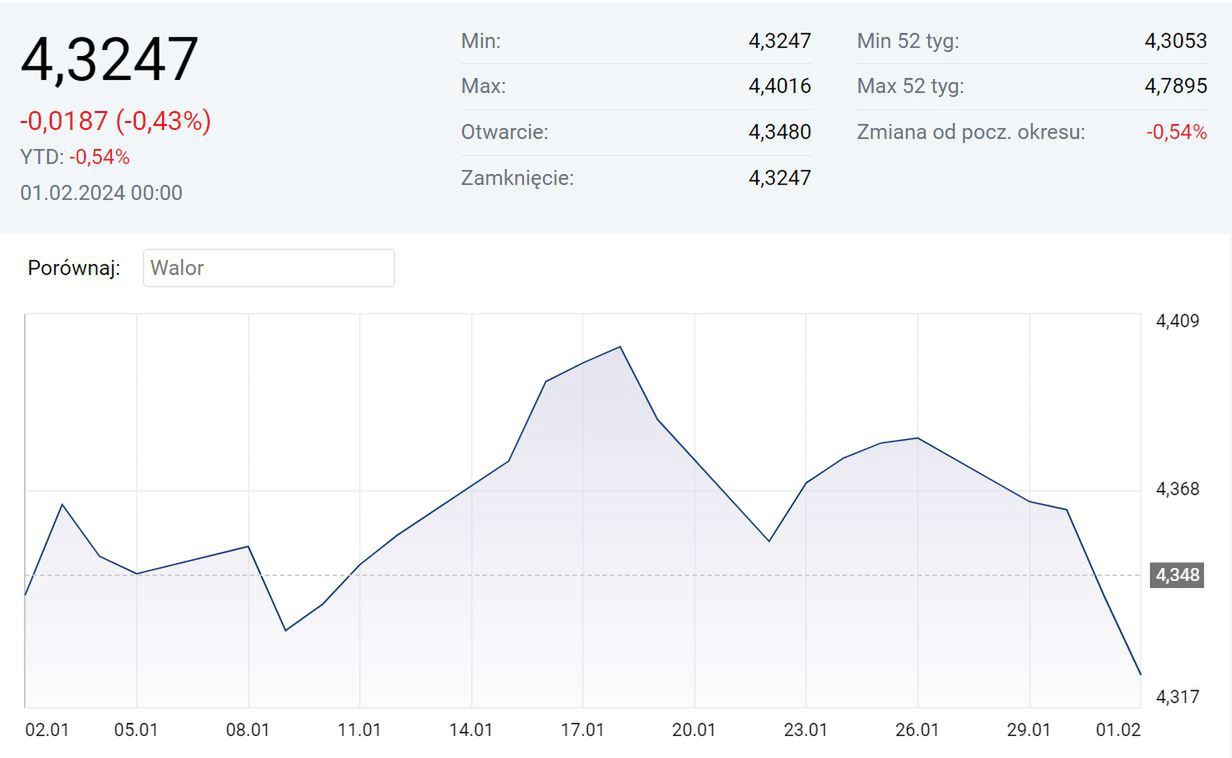The width and height of the screenshot is (1232, 758).
Task: Click the Porównaj label
Action: click(x=74, y=268)
